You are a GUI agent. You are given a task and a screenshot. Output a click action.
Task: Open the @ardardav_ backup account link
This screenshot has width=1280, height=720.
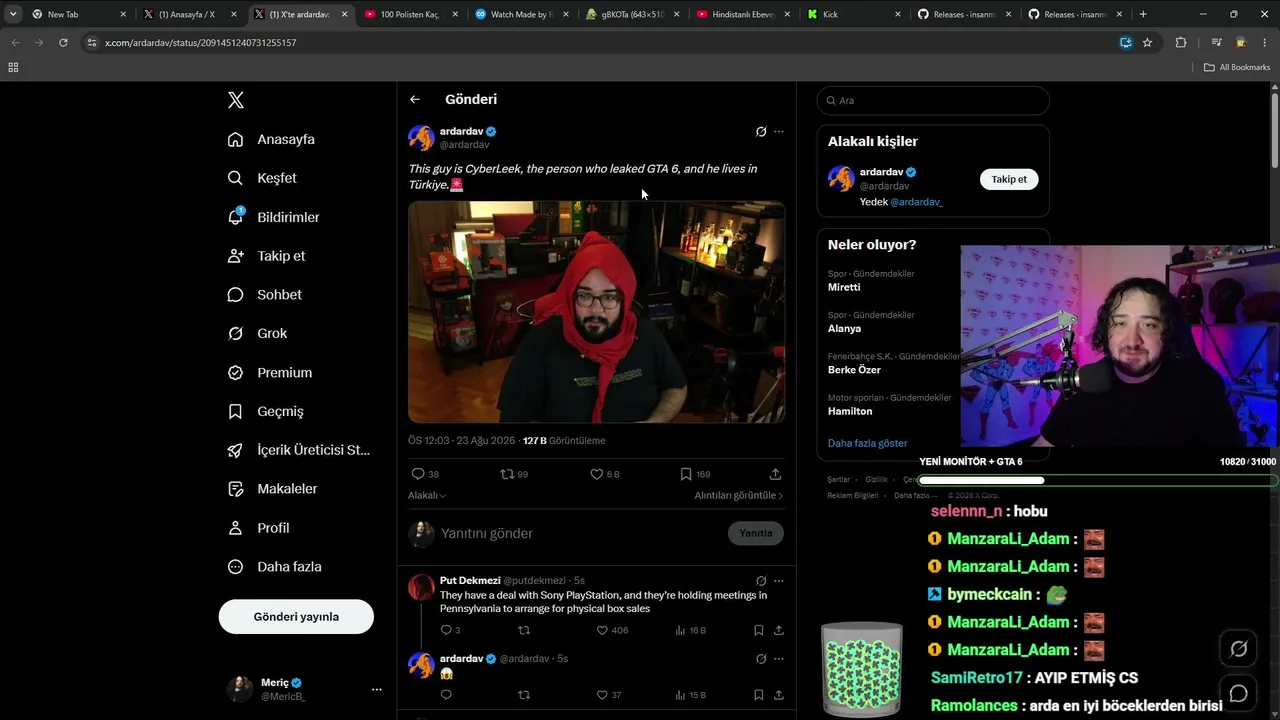coord(916,202)
